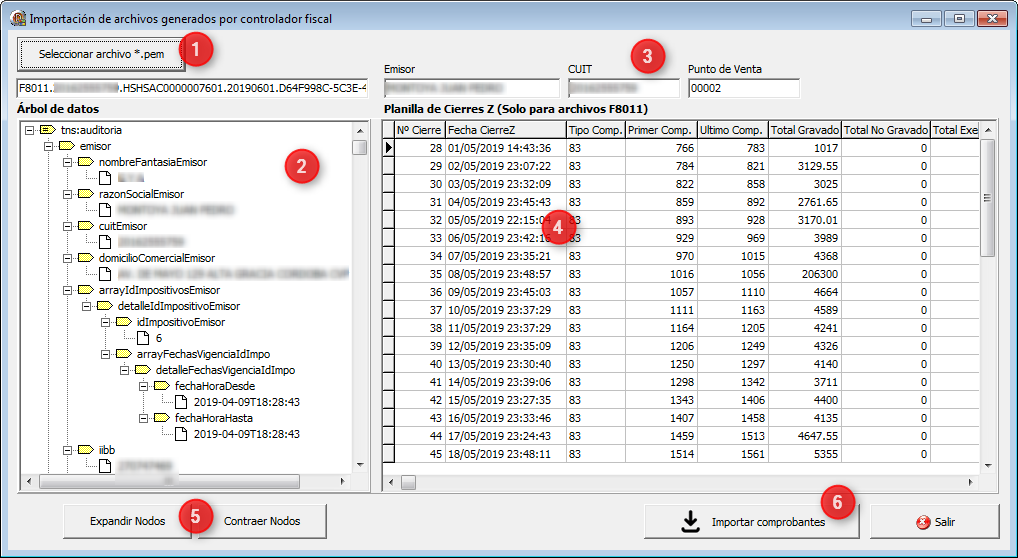Select the domicilioComercialEmisor tree item
The image size is (1018, 558).
point(156,258)
